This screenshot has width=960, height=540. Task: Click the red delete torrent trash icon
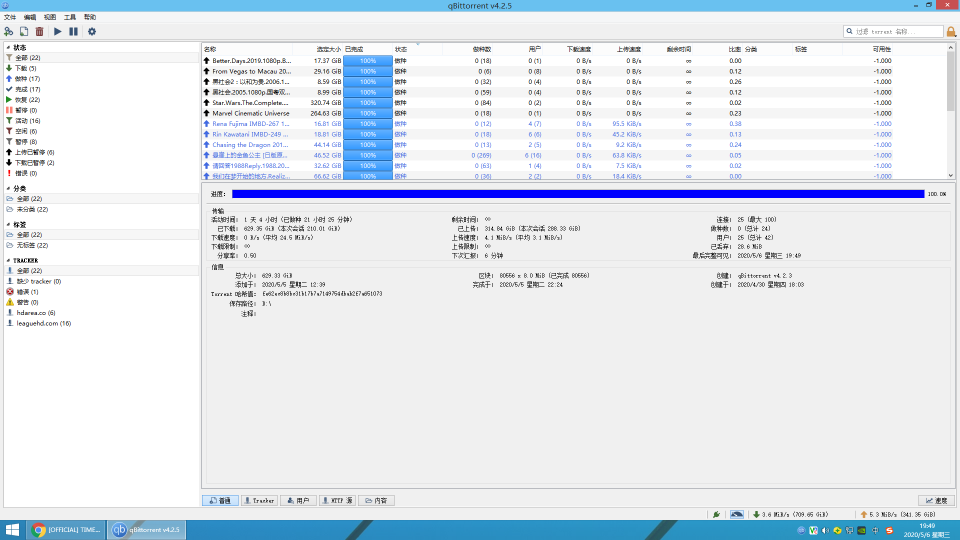(39, 31)
